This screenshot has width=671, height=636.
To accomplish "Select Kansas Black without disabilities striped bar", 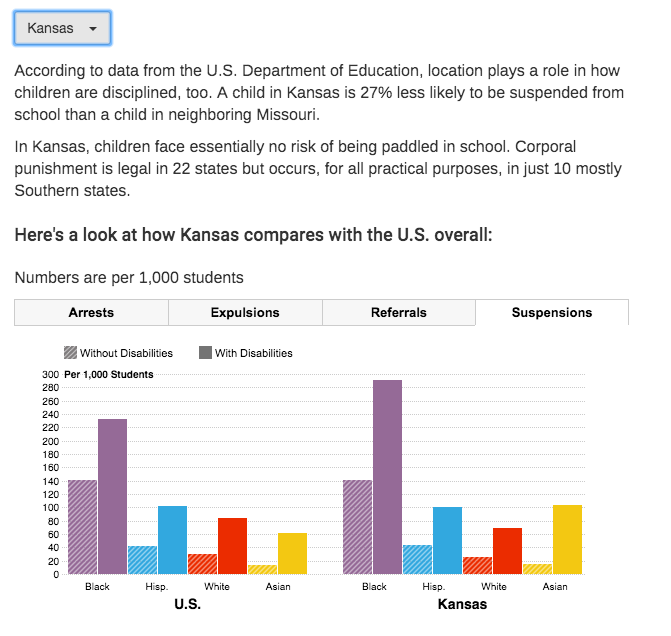I will point(357,527).
